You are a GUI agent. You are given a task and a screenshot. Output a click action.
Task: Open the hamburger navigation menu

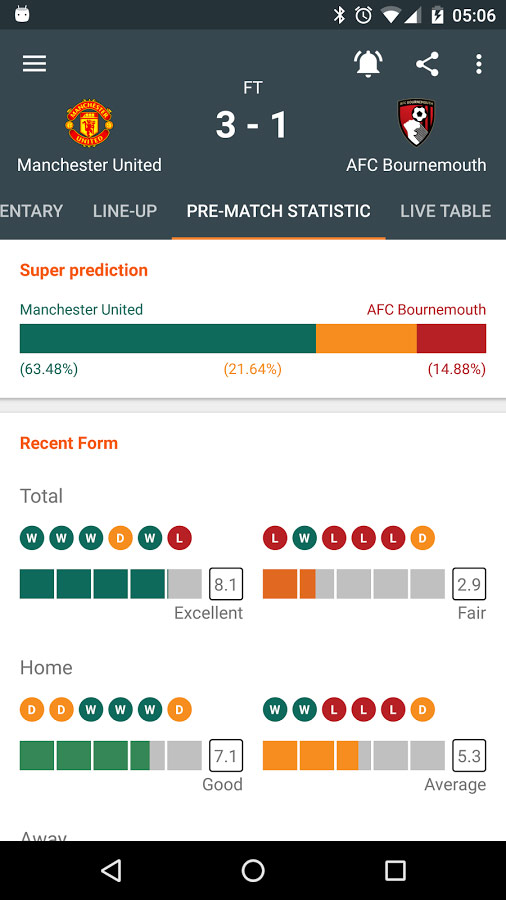point(34,63)
